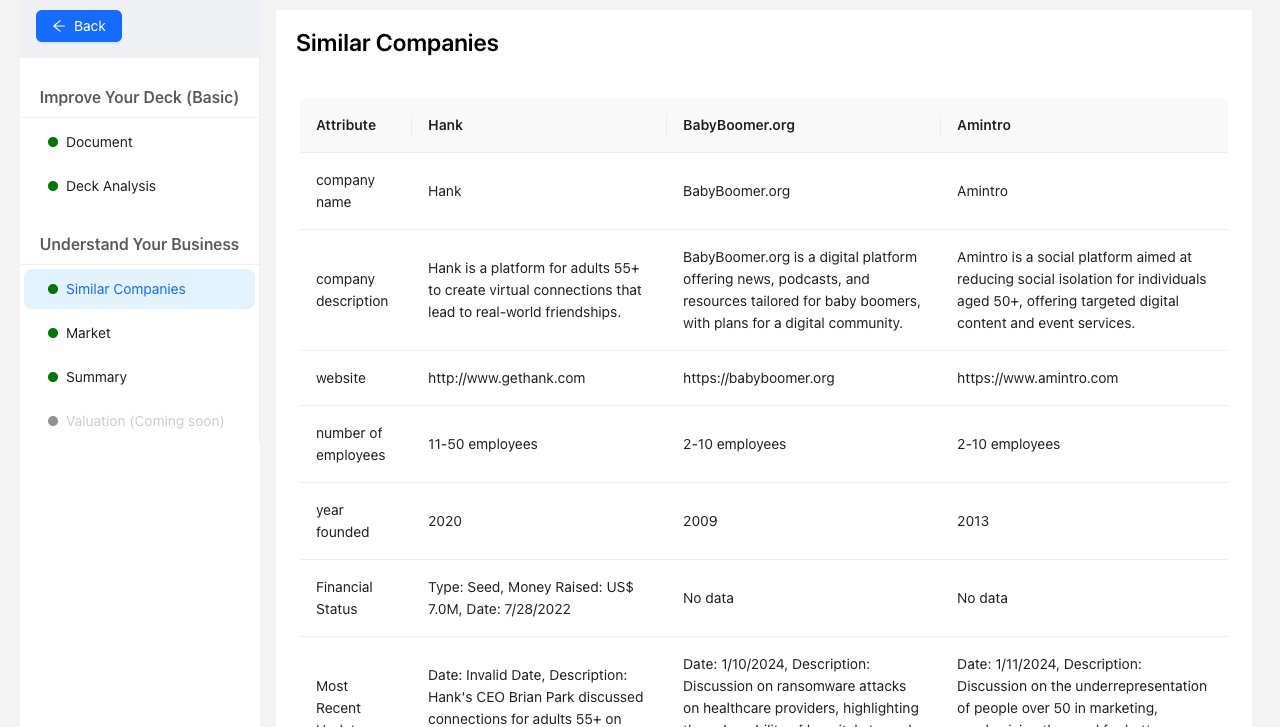The height and width of the screenshot is (727, 1280).
Task: Click the green dot beside Market
Action: [53, 333]
